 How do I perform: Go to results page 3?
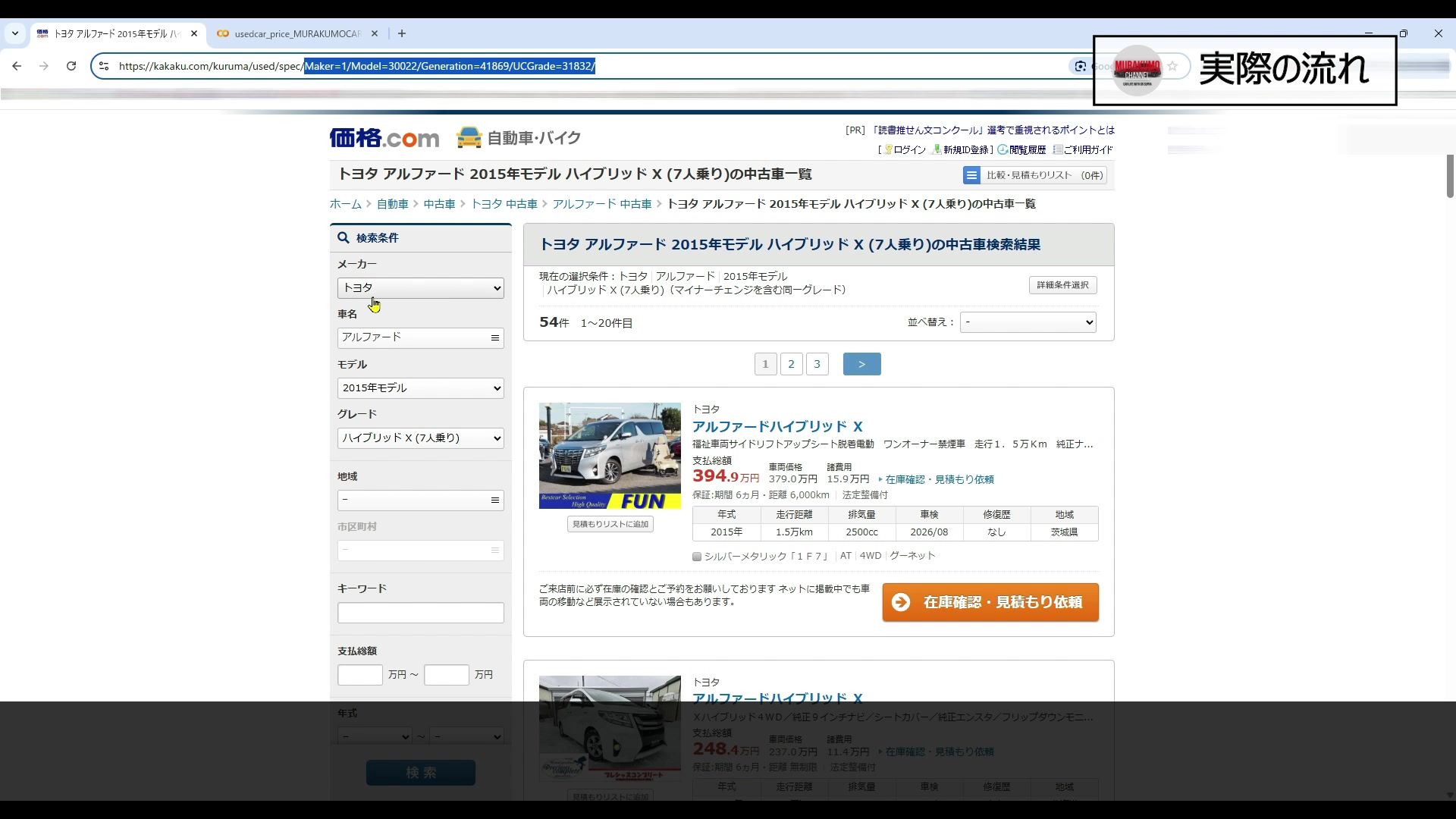[x=817, y=364]
